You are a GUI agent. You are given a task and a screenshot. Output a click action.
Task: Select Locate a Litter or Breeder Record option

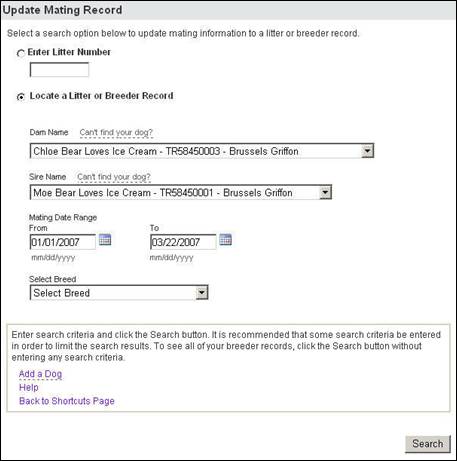[x=21, y=97]
